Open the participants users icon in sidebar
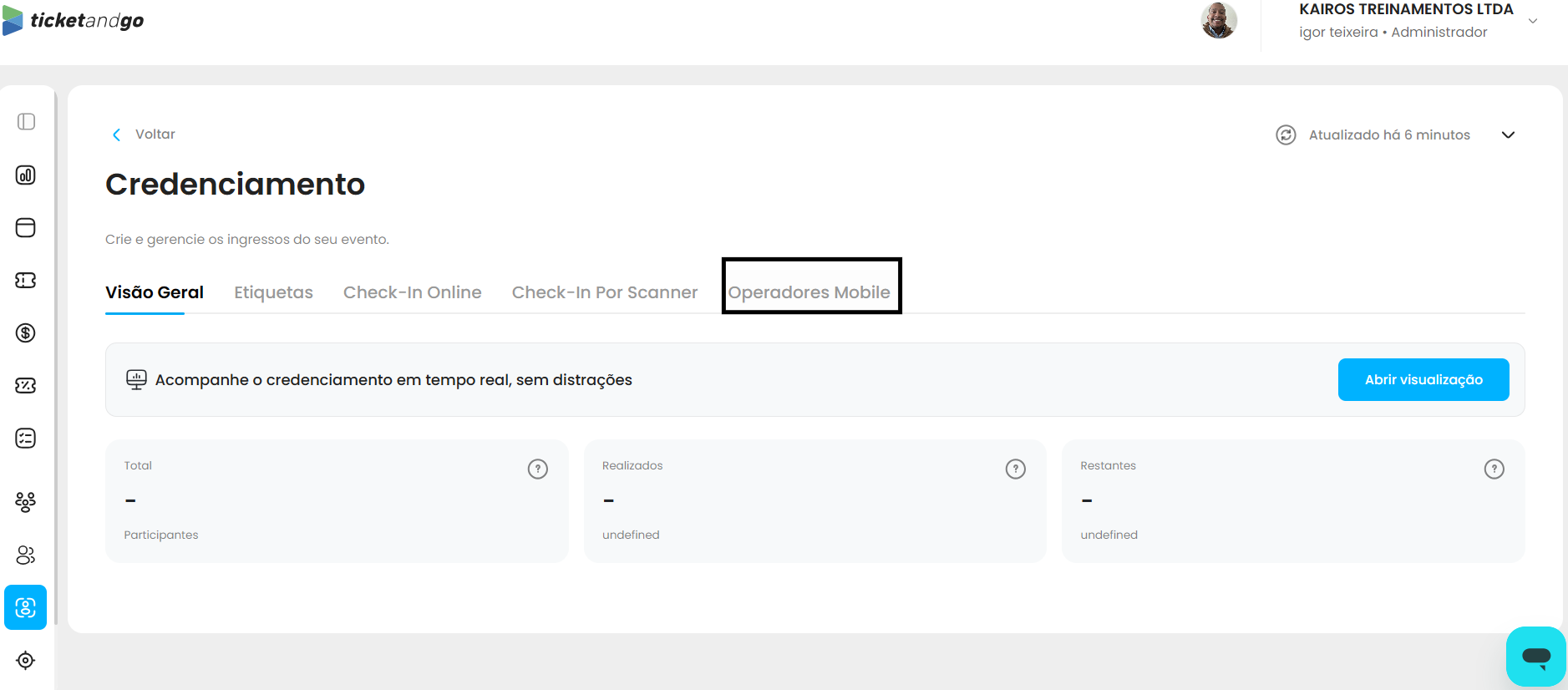1568x690 pixels. pos(26,555)
